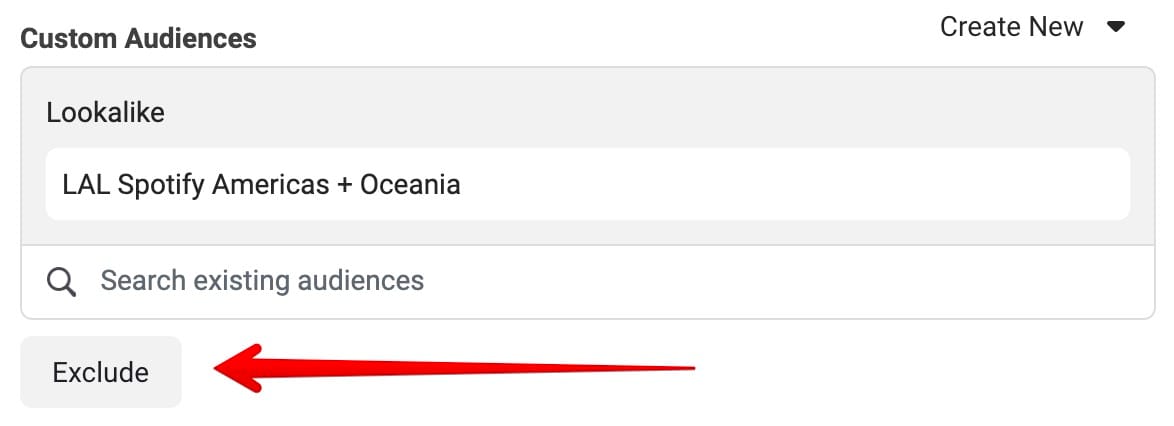1174x426 pixels.
Task: Click the black triangle dropdown arrow
Action: click(1117, 27)
